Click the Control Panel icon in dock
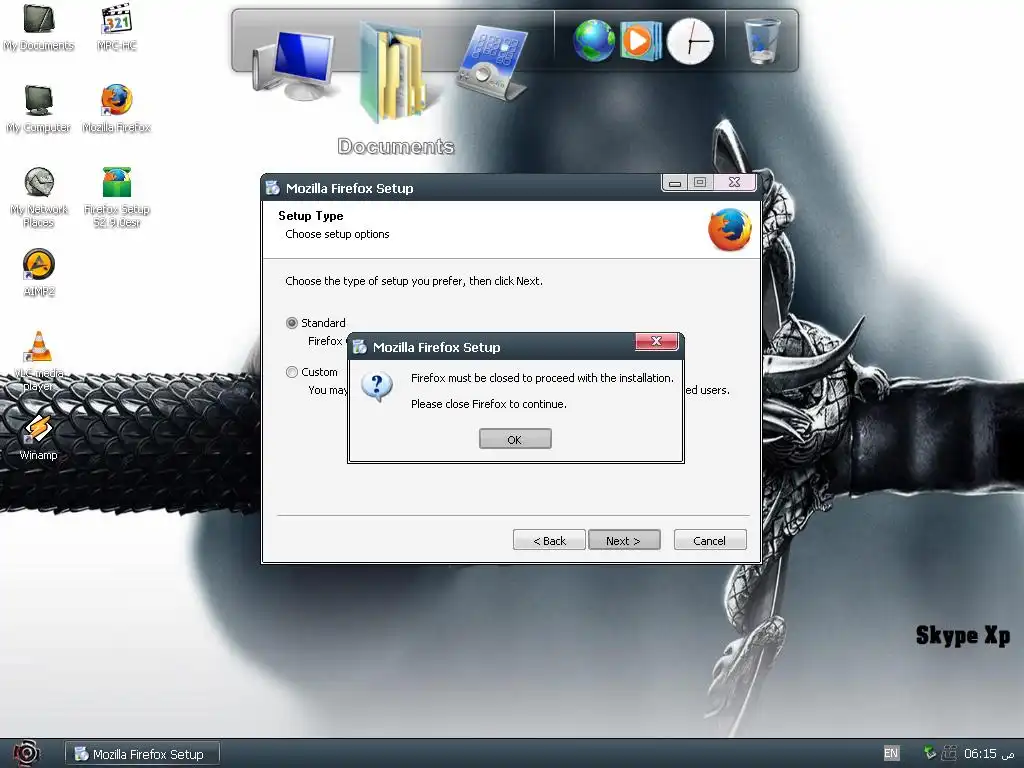 point(494,63)
